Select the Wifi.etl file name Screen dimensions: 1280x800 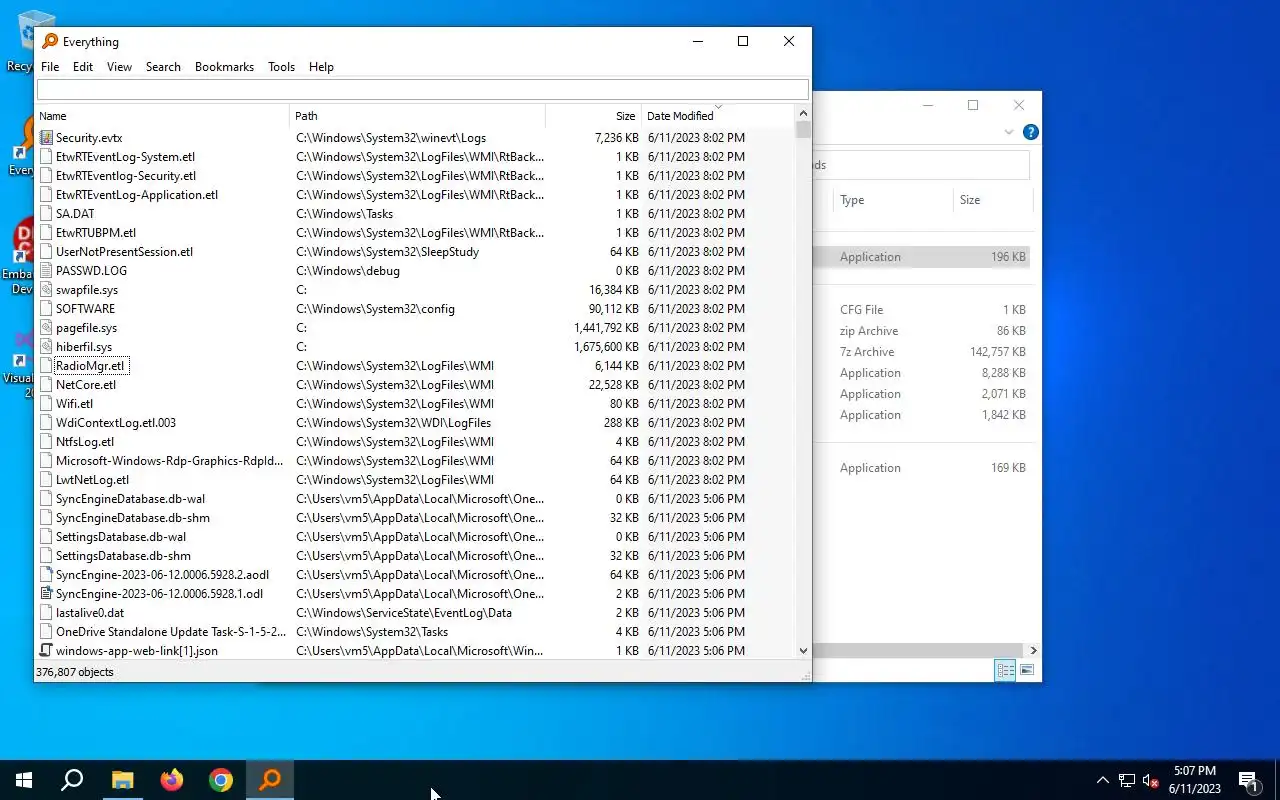pyautogui.click(x=74, y=404)
